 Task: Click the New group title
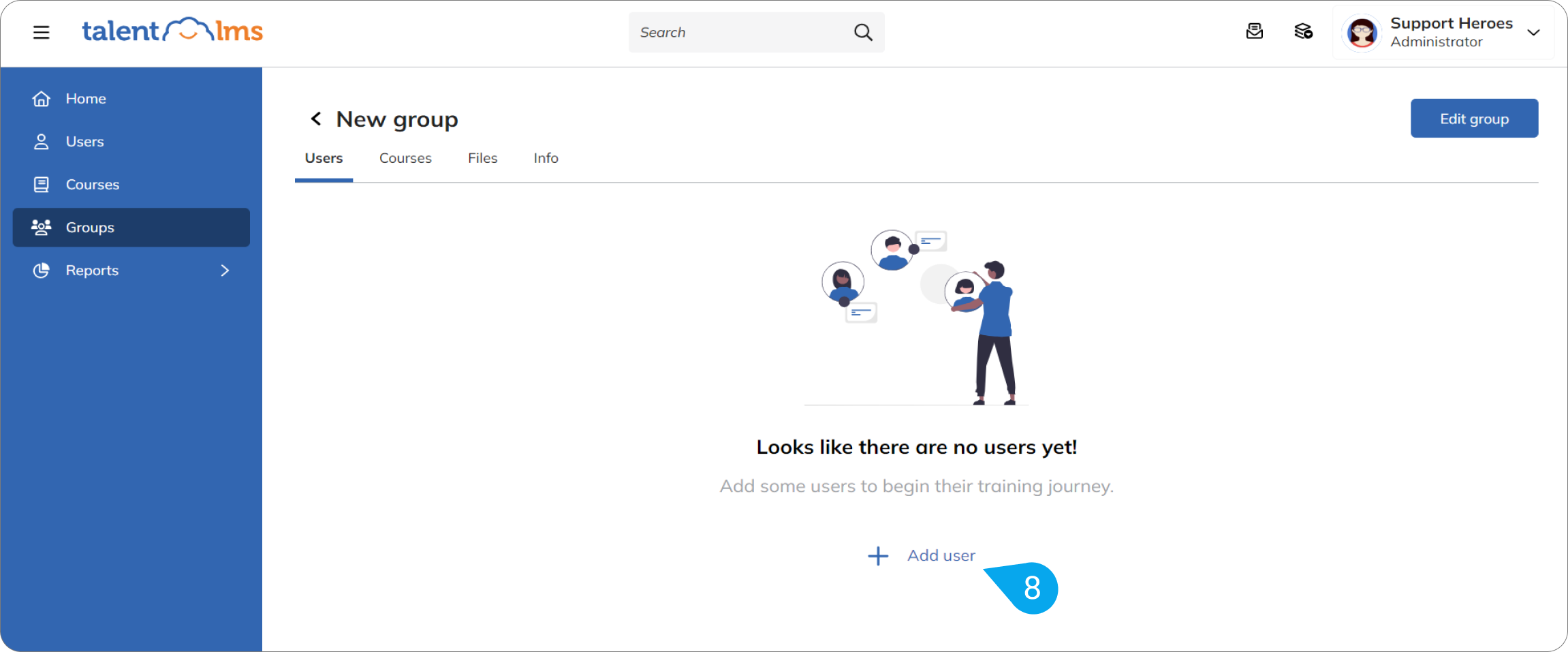point(397,120)
